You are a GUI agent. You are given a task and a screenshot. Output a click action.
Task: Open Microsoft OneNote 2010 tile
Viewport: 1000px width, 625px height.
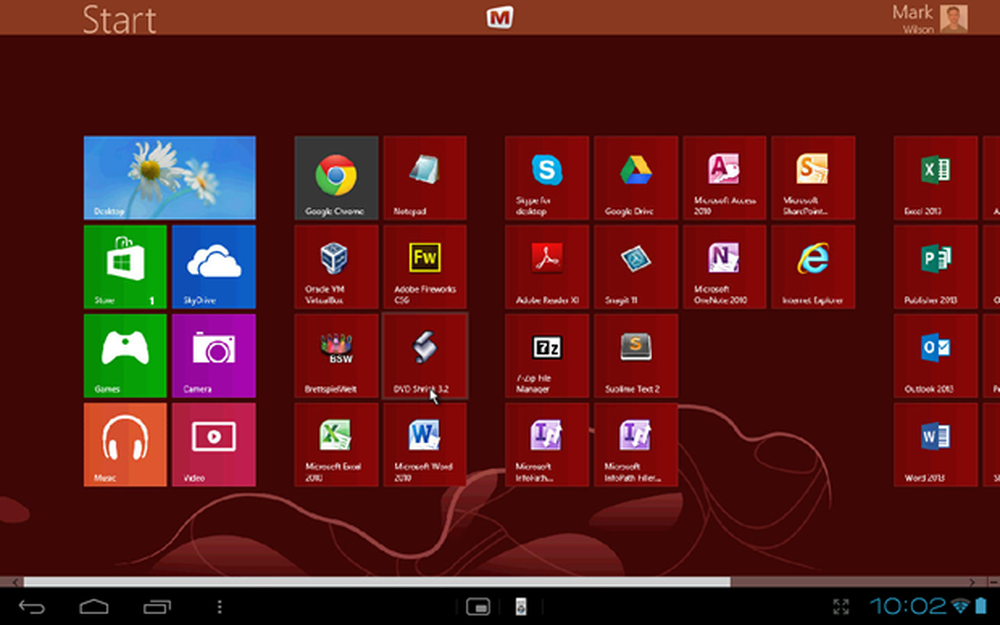coord(724,267)
